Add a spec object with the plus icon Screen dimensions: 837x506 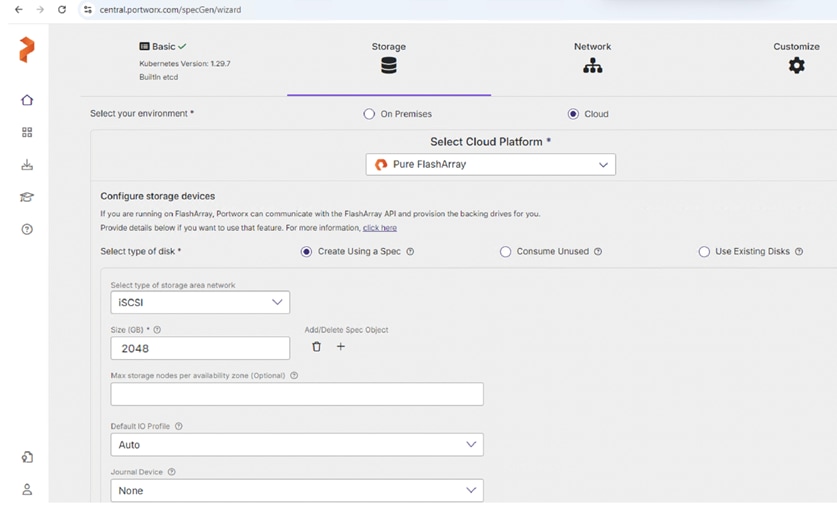pyautogui.click(x=341, y=346)
